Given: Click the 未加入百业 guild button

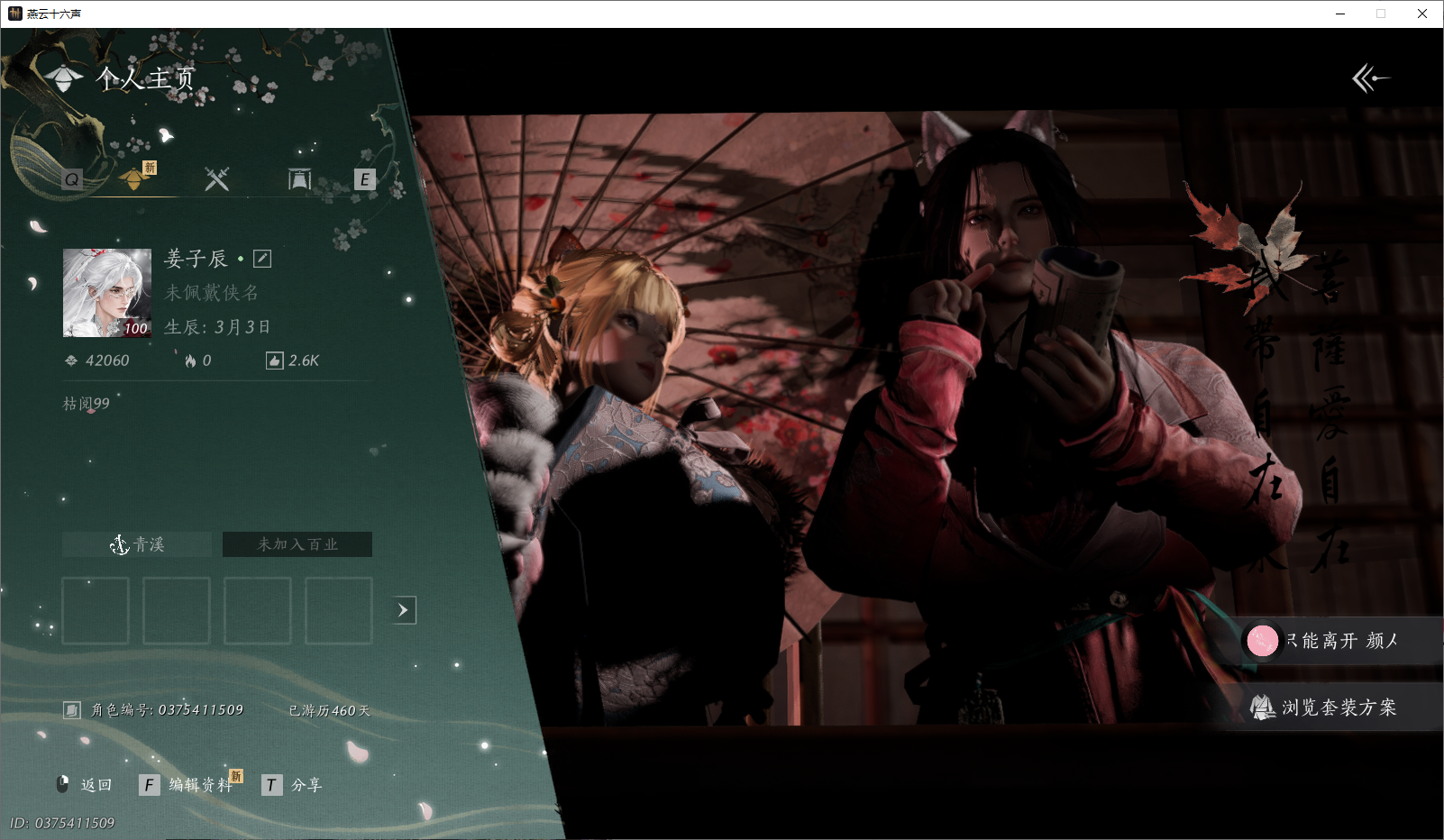Looking at the screenshot, I should pos(297,544).
